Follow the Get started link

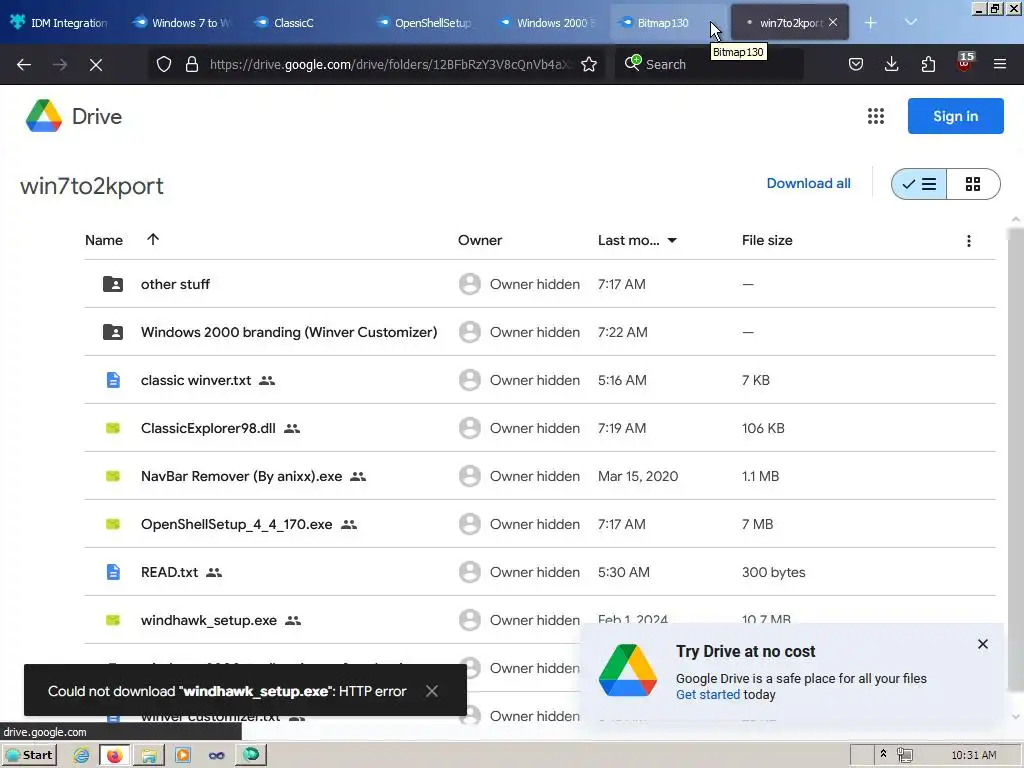tap(708, 694)
